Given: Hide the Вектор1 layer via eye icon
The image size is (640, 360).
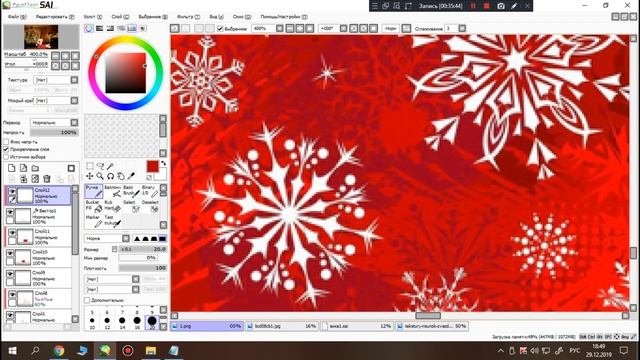Looking at the screenshot, I should (x=10, y=212).
